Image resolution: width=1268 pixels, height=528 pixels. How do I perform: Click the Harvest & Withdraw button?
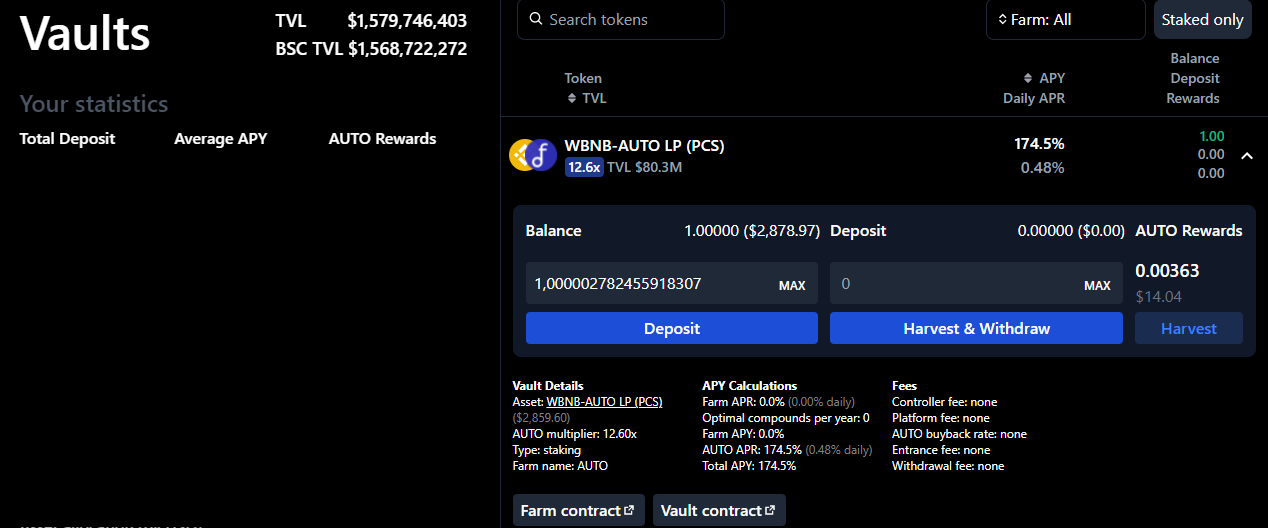[x=976, y=328]
